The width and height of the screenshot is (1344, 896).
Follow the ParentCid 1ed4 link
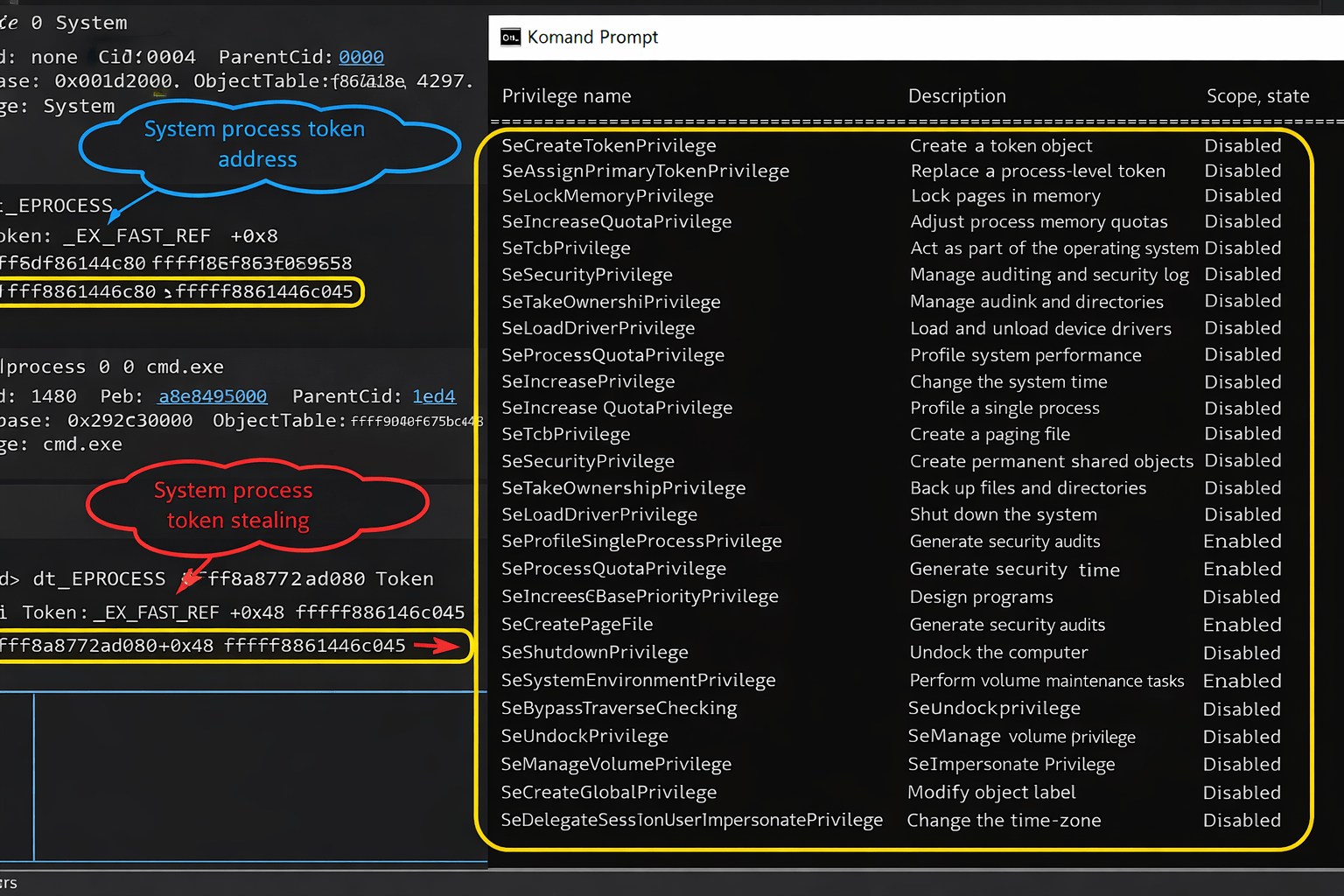(x=434, y=396)
